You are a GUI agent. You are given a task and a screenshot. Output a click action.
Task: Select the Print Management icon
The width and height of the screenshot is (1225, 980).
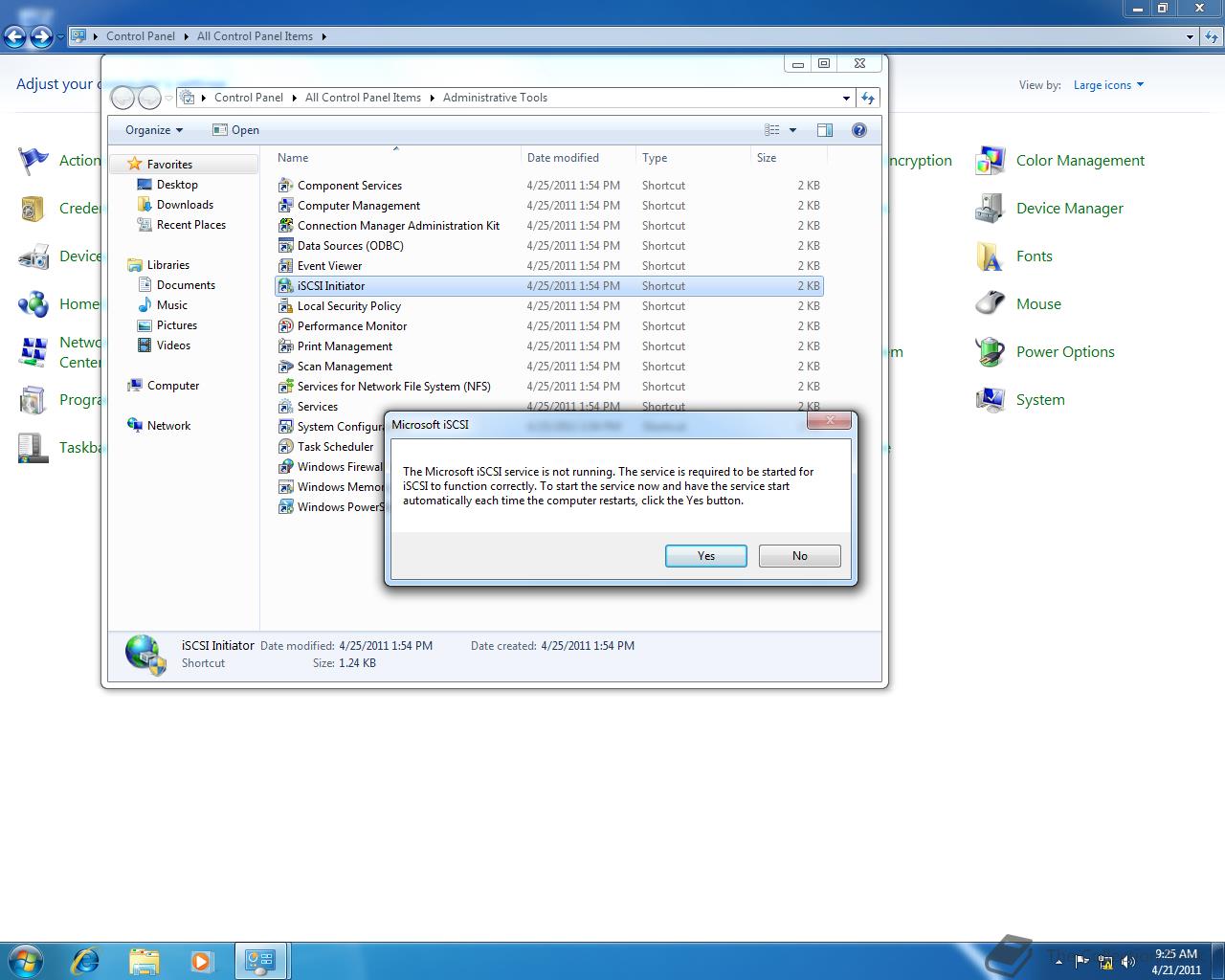(285, 346)
